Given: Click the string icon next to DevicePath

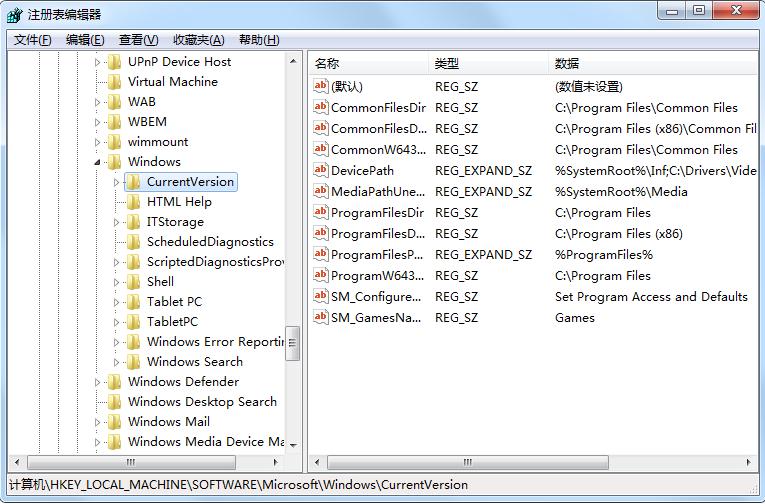Looking at the screenshot, I should pos(321,170).
